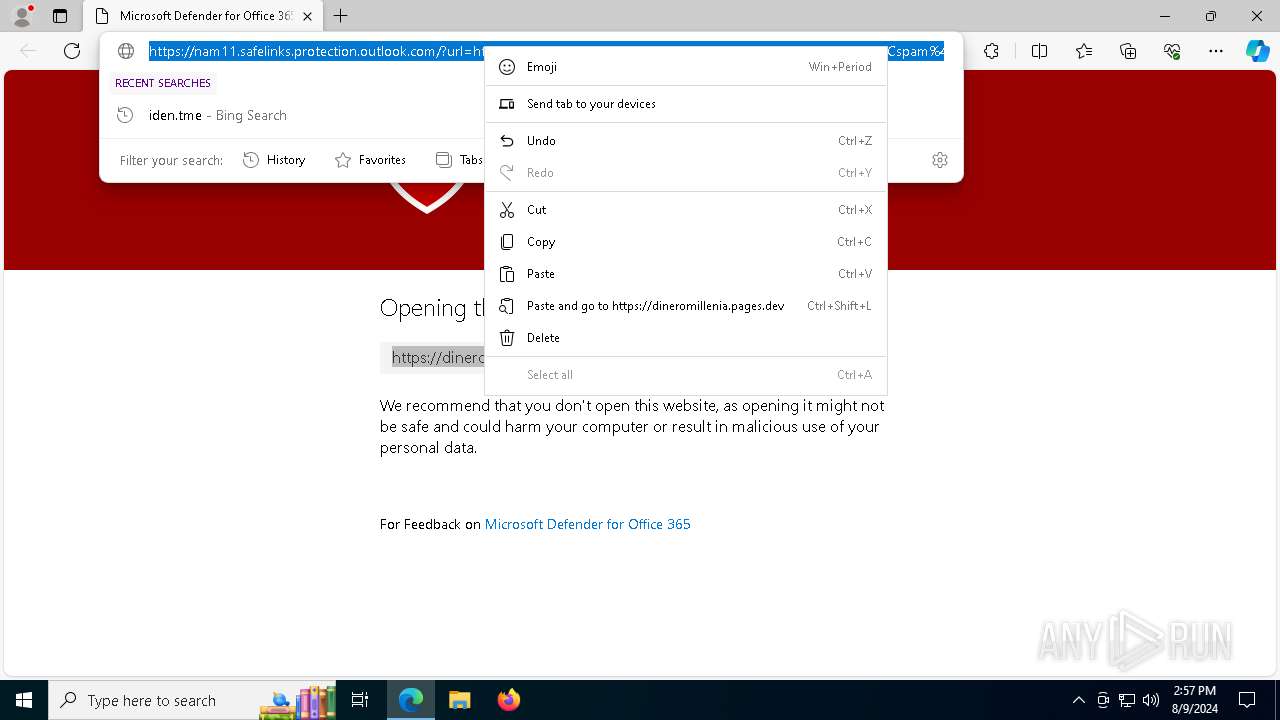This screenshot has height=720, width=1280.
Task: Toggle Split screen icon
Action: (1039, 51)
